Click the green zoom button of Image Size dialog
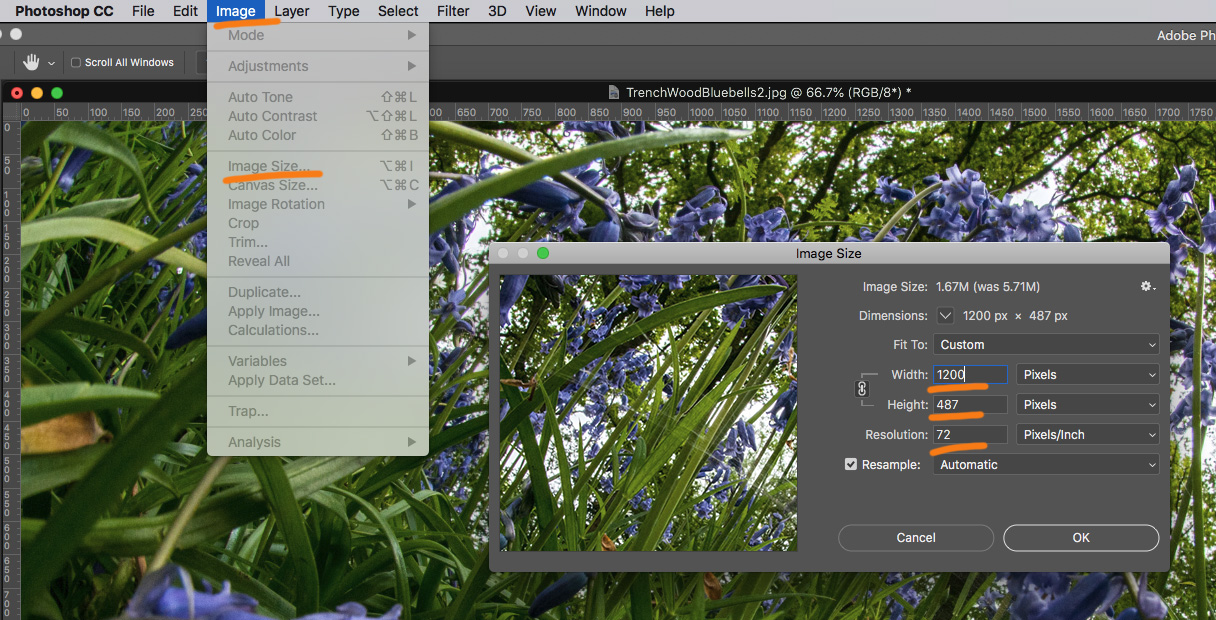Image resolution: width=1216 pixels, height=620 pixels. [x=543, y=253]
